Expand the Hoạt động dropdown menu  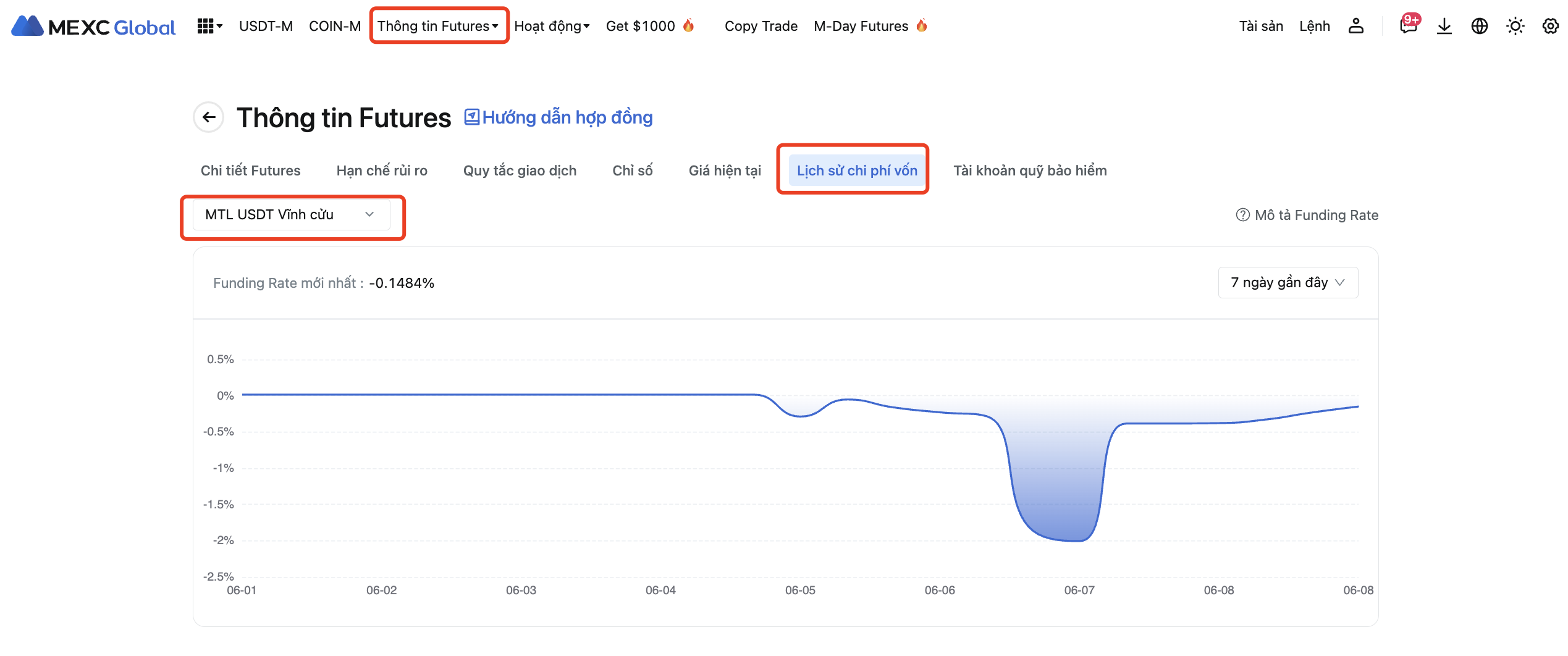(552, 26)
